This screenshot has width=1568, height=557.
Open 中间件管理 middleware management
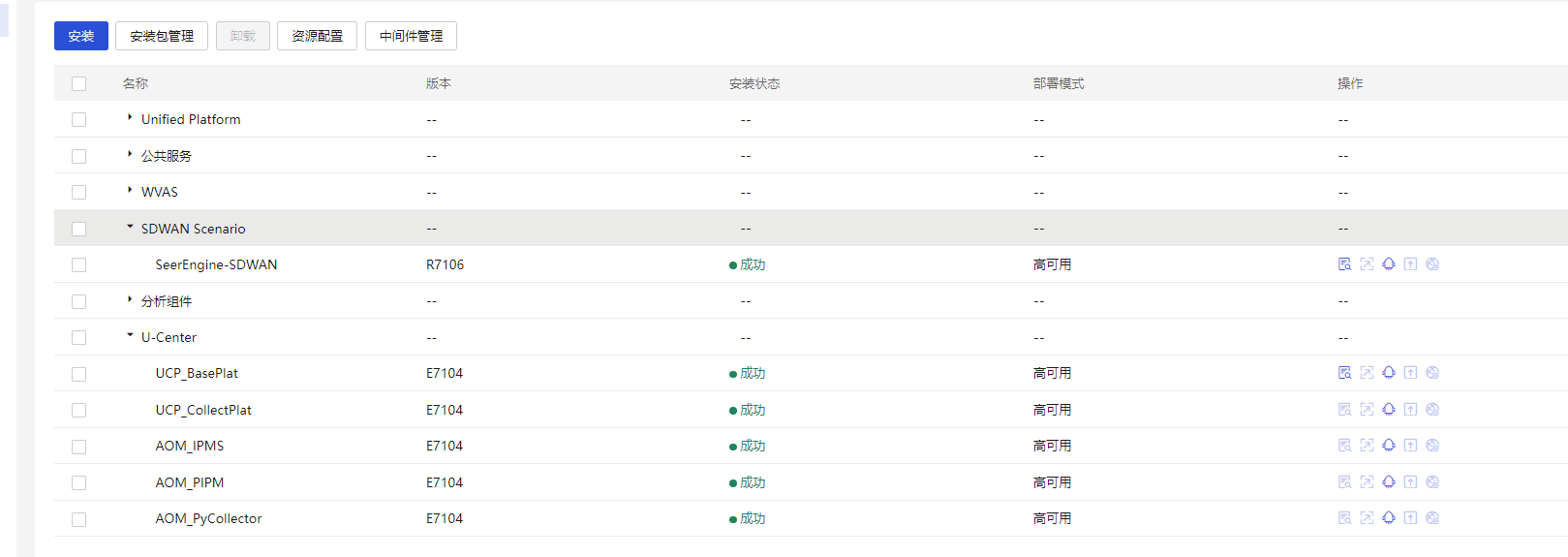[411, 36]
